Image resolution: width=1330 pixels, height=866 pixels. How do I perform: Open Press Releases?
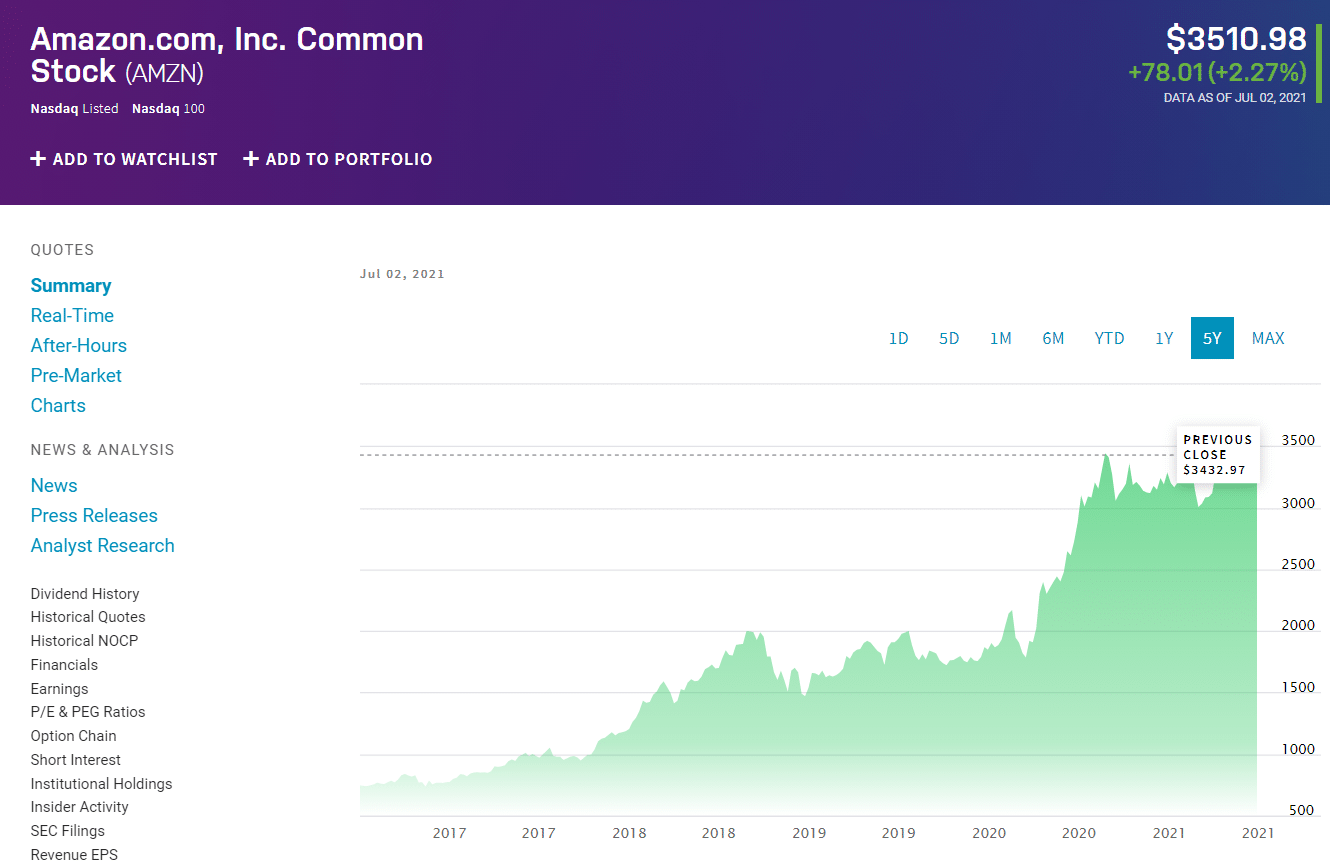[x=94, y=516]
